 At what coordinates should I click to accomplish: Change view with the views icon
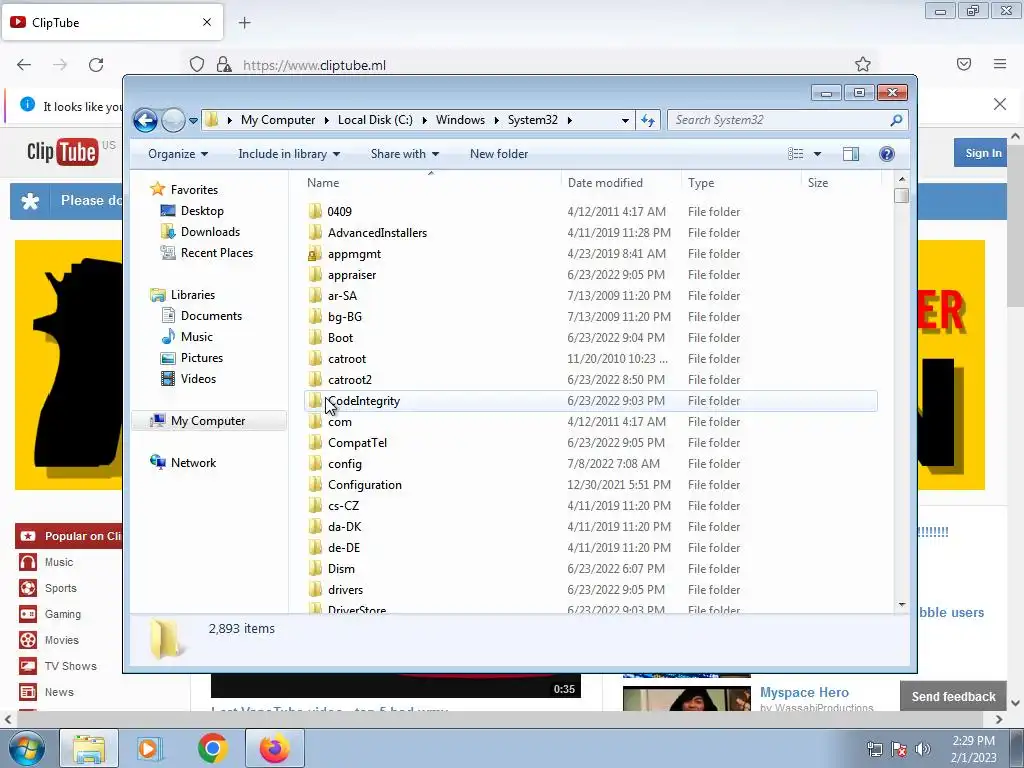795,154
